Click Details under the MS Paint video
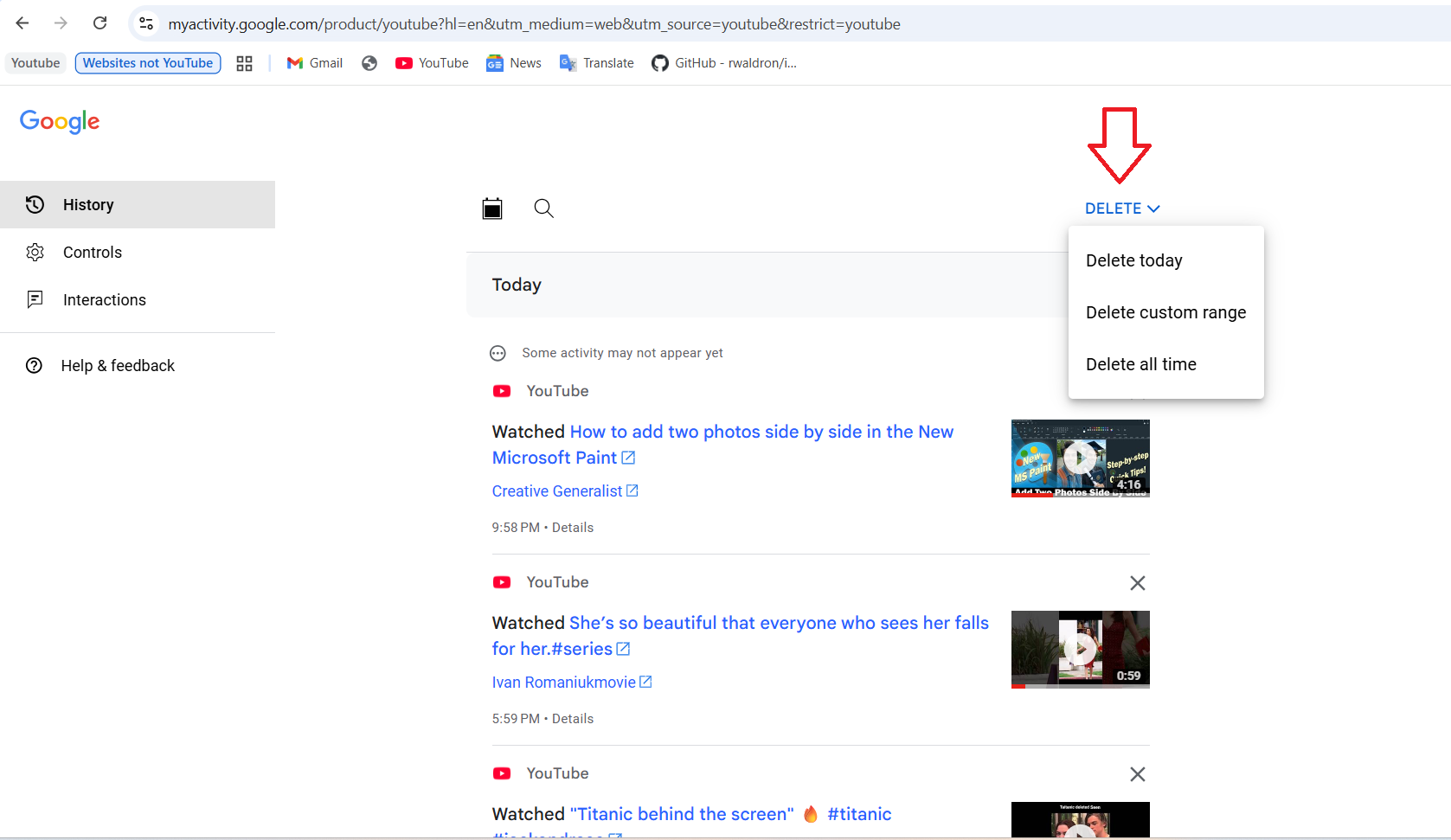Image resolution: width=1451 pixels, height=840 pixels. pyautogui.click(x=572, y=527)
